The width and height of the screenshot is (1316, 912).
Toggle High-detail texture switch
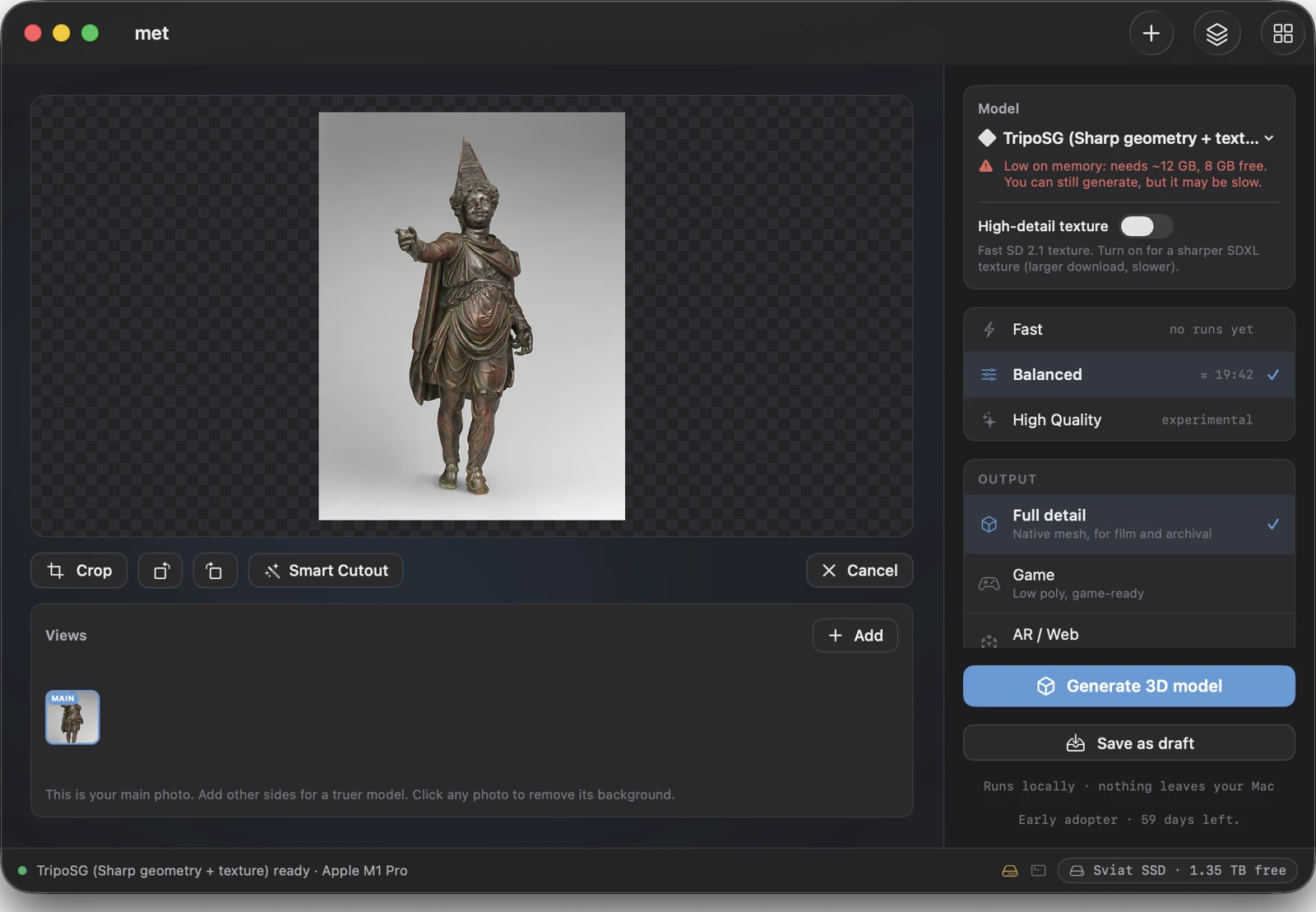[x=1146, y=226]
